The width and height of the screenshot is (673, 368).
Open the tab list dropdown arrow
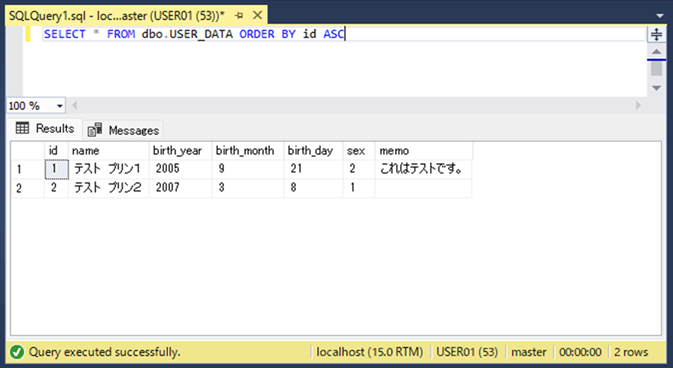[660, 16]
